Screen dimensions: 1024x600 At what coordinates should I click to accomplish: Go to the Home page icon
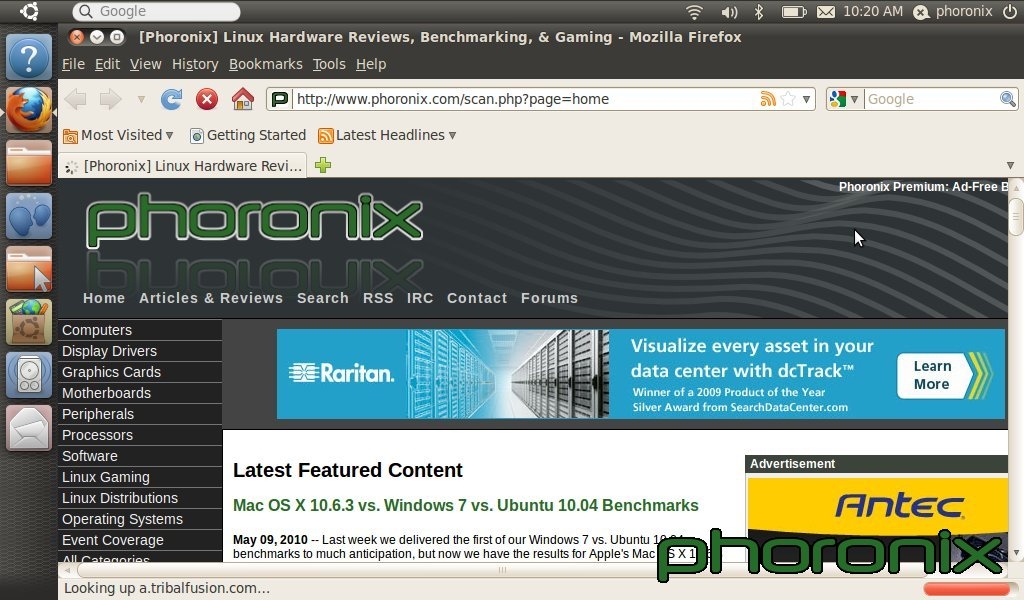pos(242,99)
